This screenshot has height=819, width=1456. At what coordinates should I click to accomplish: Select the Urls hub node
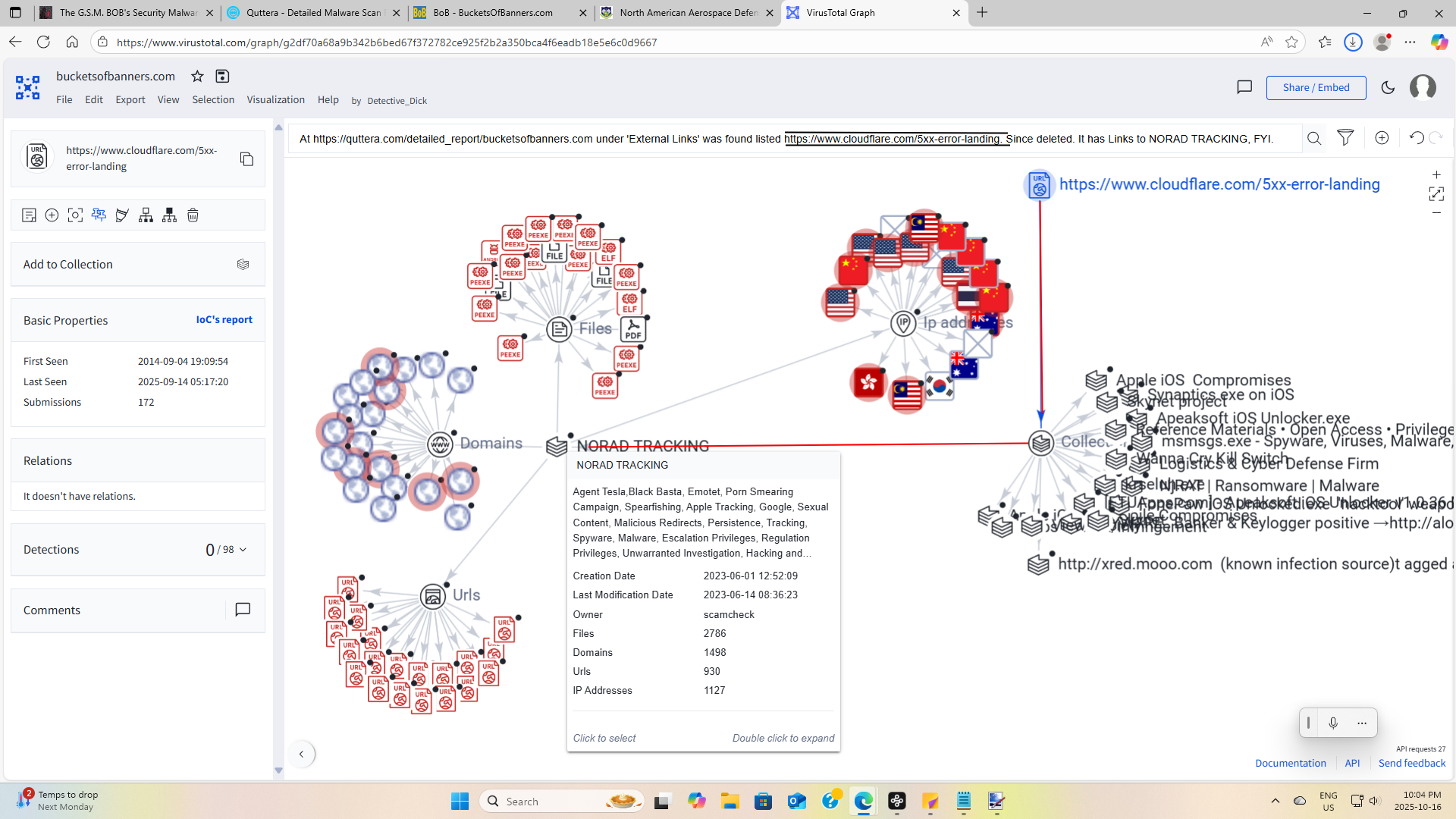(x=433, y=597)
